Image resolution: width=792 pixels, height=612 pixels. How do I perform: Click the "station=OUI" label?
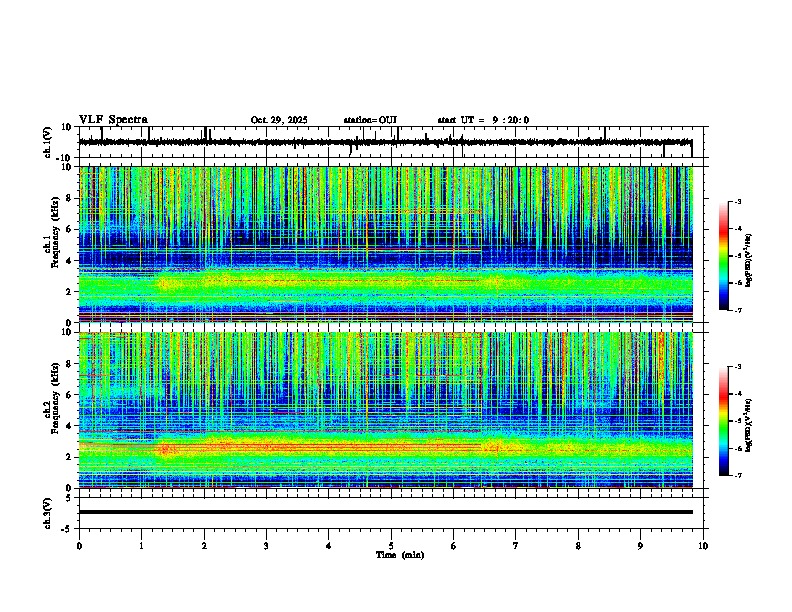click(x=370, y=120)
